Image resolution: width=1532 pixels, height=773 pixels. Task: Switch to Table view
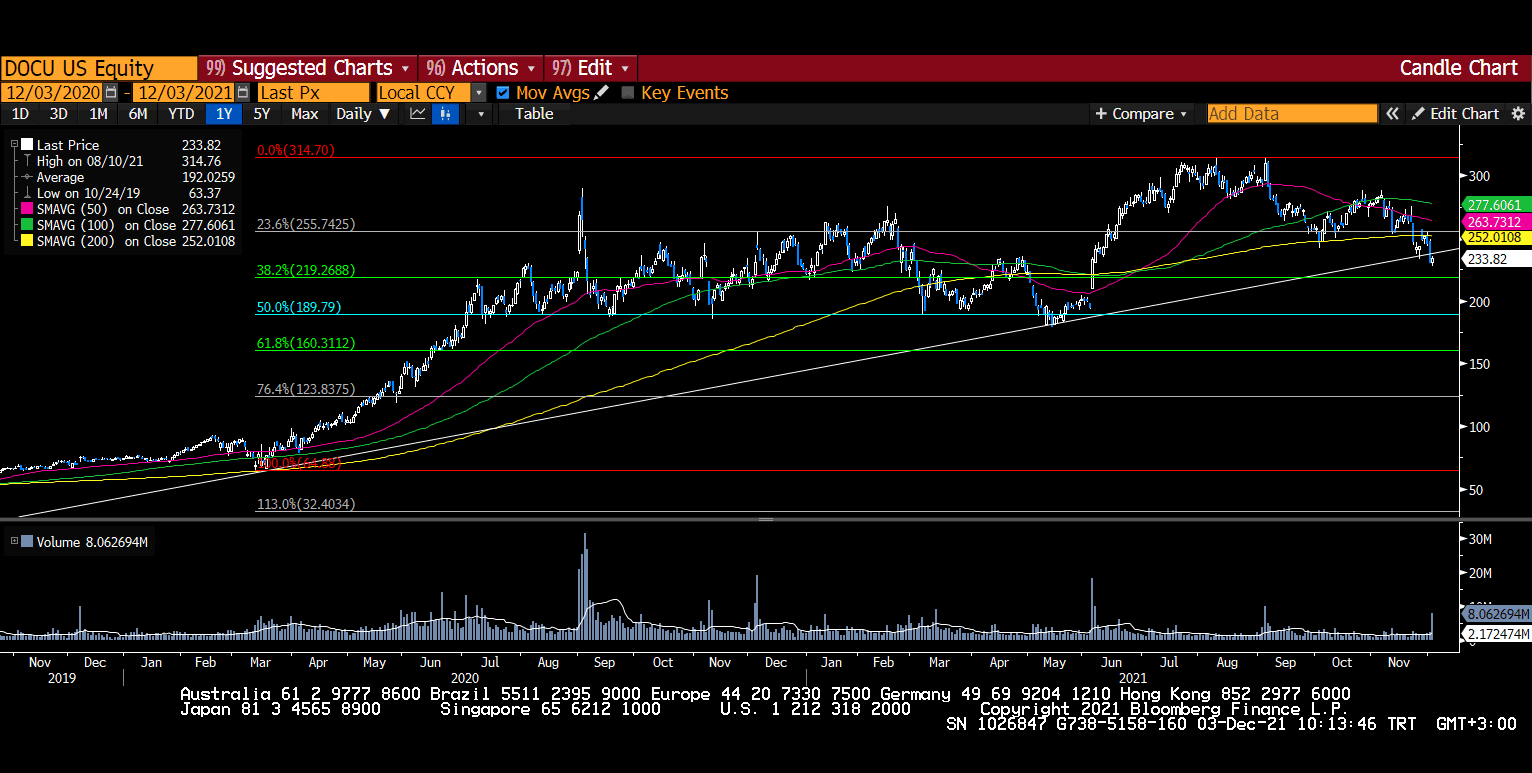point(534,114)
